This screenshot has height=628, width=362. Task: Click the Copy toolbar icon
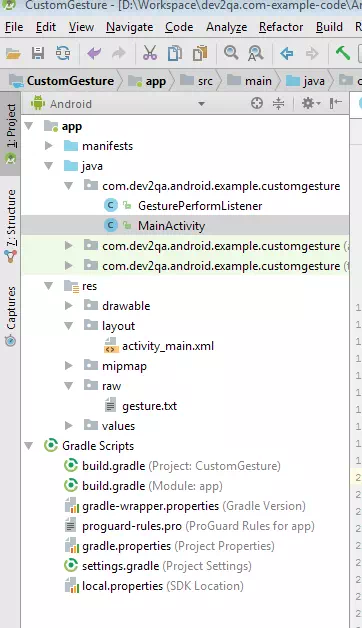click(x=175, y=53)
